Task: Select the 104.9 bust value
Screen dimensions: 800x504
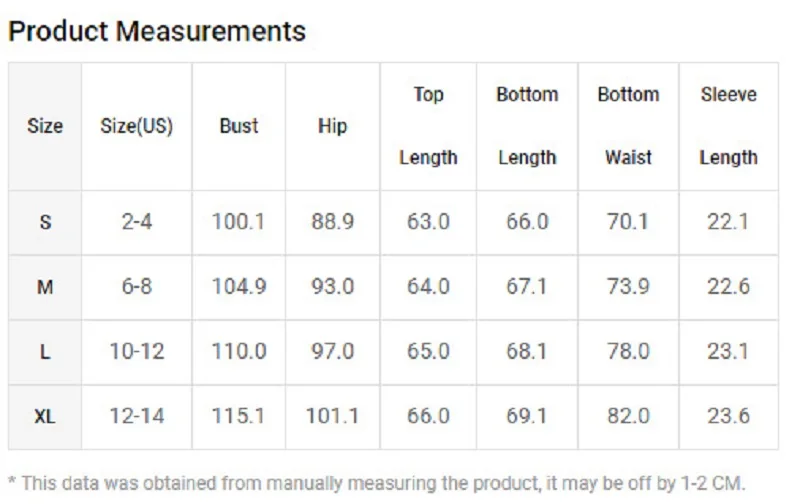Action: coord(239,287)
